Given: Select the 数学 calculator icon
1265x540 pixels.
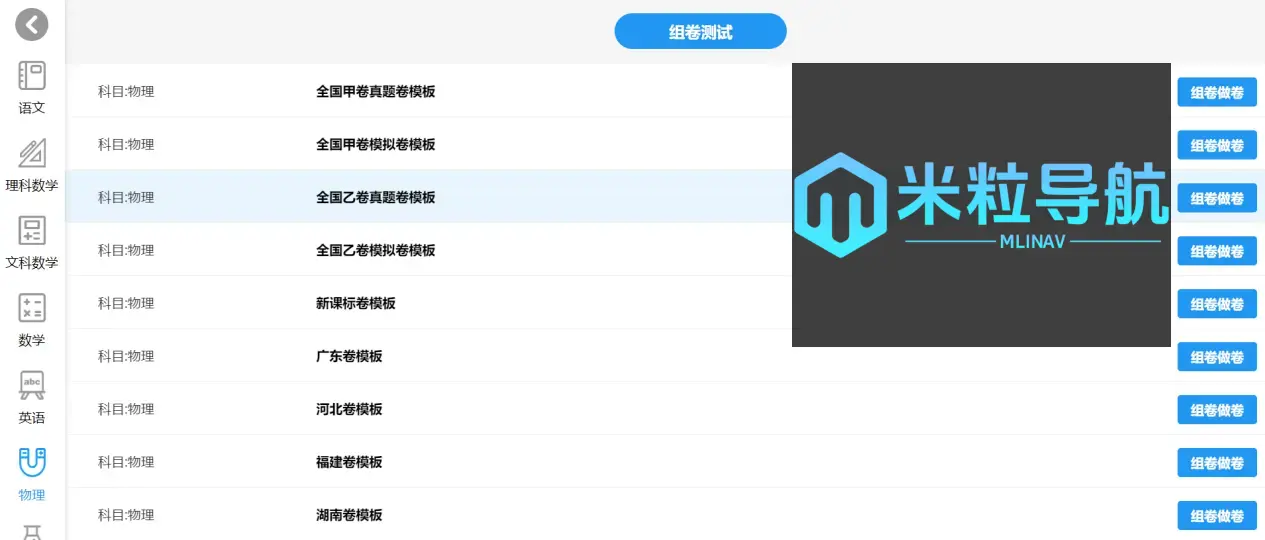Looking at the screenshot, I should (32, 308).
